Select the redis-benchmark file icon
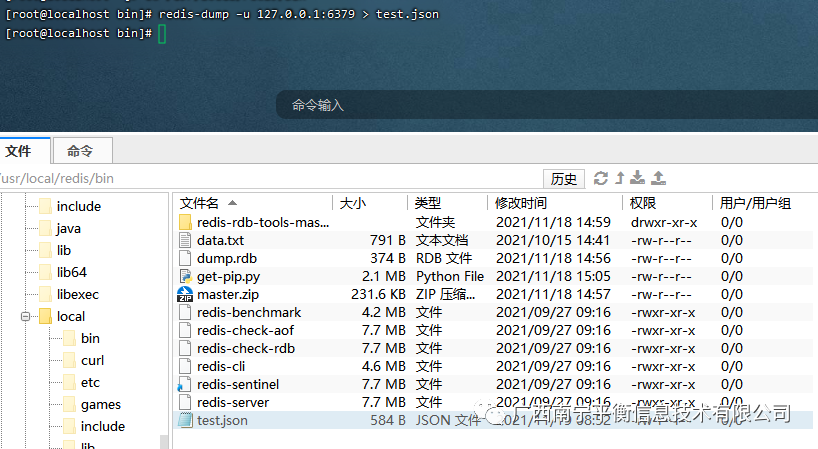This screenshot has height=449, width=818. 185,312
